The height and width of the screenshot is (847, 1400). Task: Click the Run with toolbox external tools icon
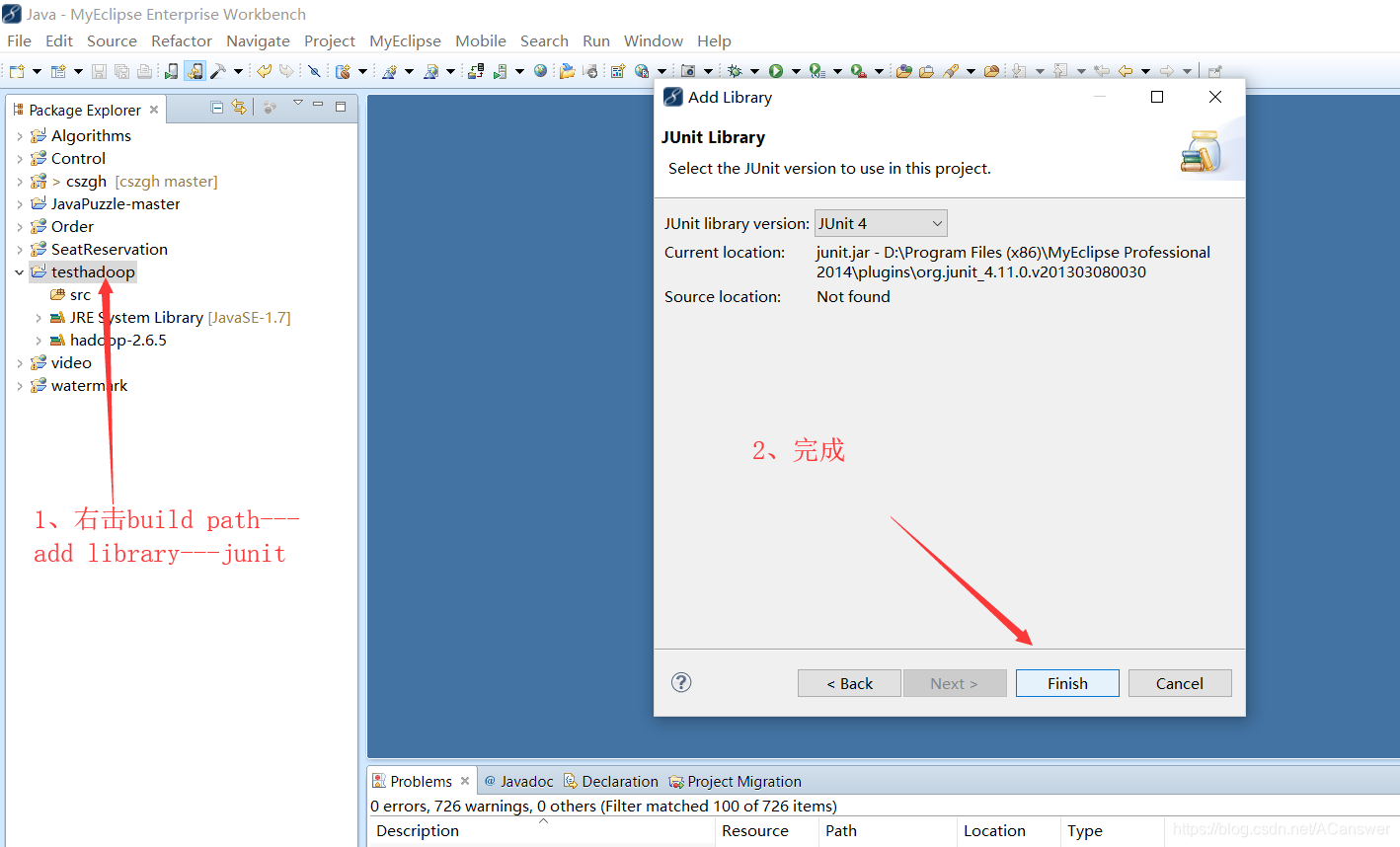pyautogui.click(x=859, y=71)
